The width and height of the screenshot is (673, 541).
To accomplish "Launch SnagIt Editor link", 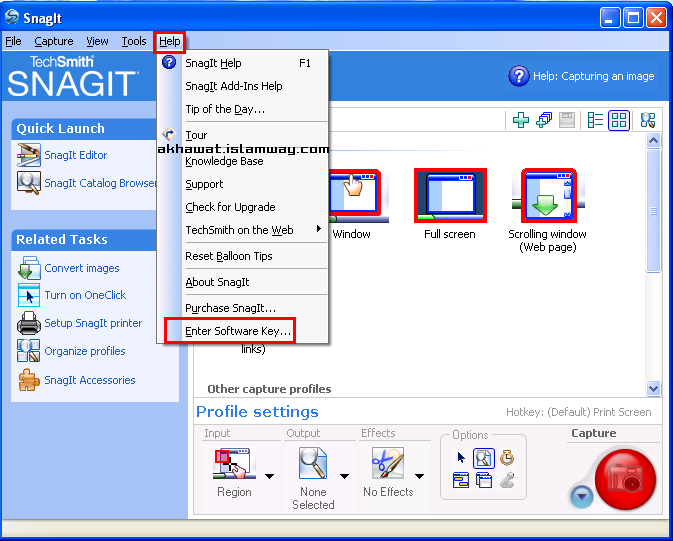I will (76, 155).
